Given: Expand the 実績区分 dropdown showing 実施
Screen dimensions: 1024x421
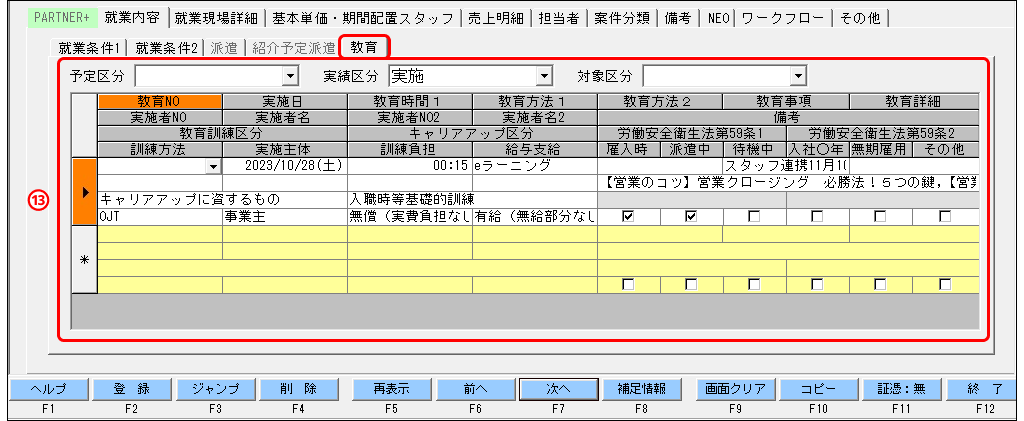Looking at the screenshot, I should click(544, 77).
